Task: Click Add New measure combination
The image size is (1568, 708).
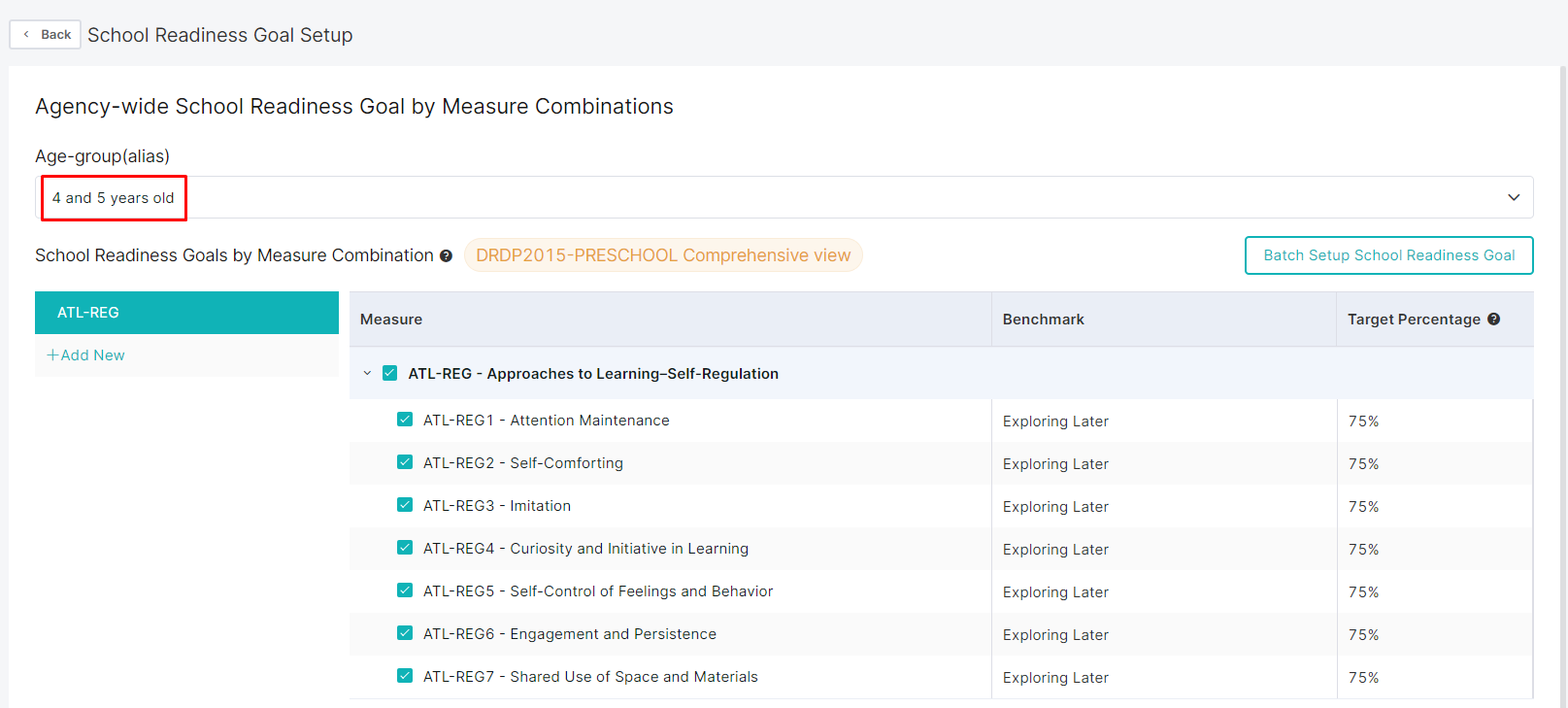Action: 86,355
